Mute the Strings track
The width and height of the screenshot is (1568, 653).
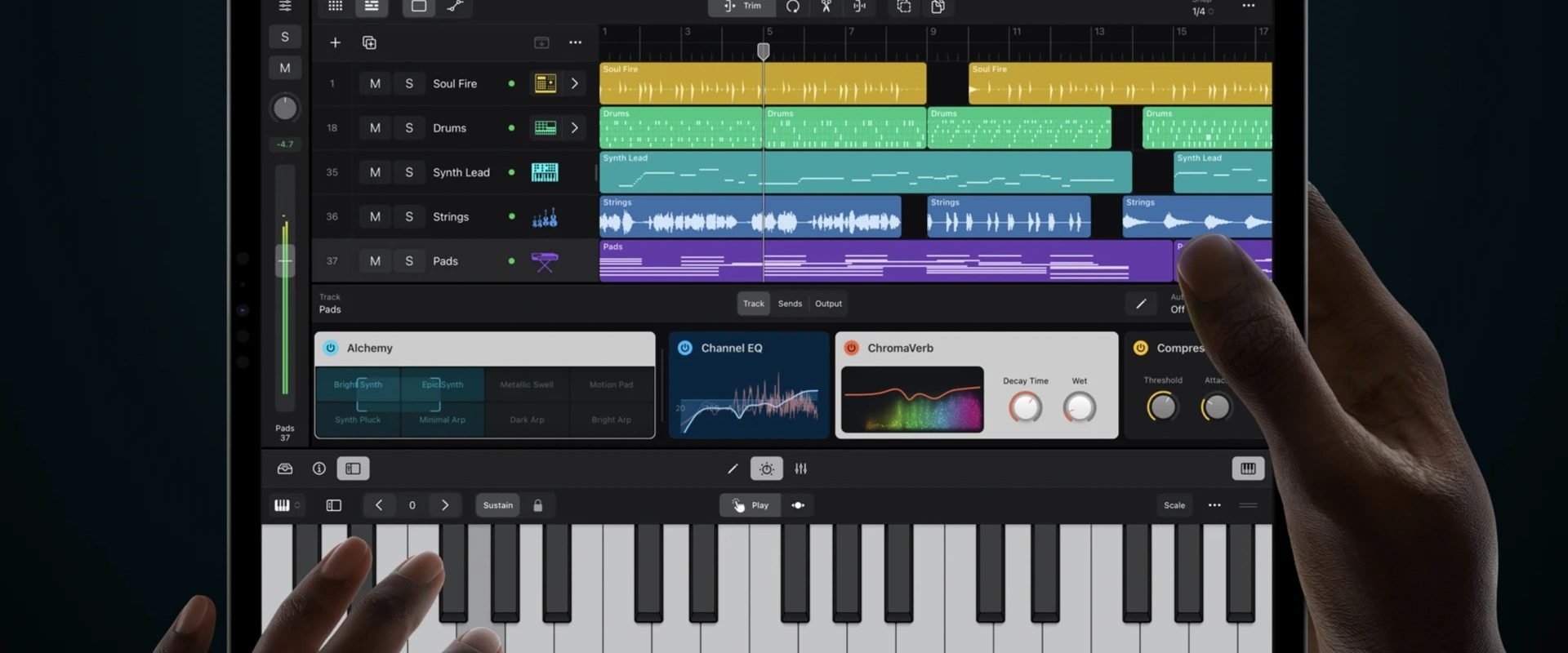pos(375,216)
